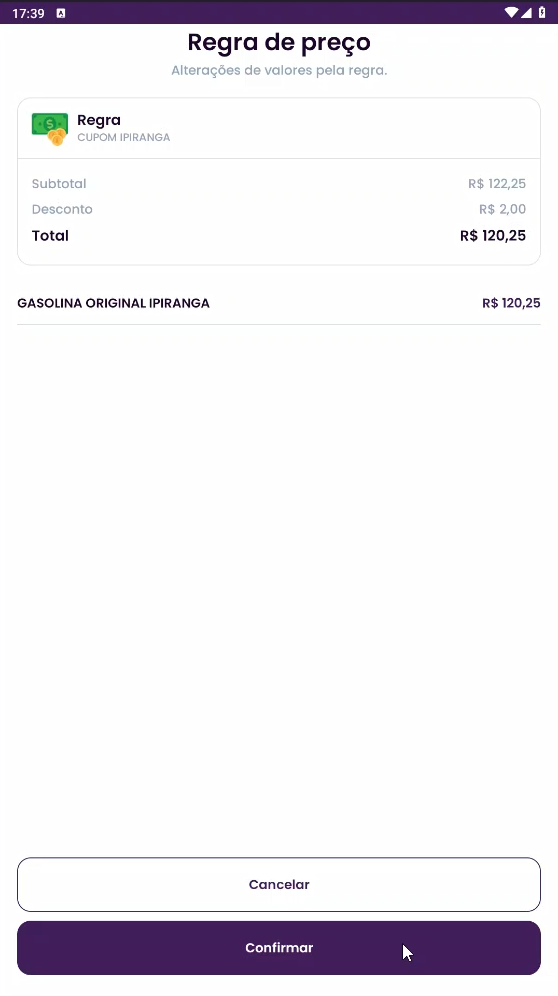This screenshot has height=996, width=558.
Task: Click the R$ 122,25 subtotal value
Action: 497,184
